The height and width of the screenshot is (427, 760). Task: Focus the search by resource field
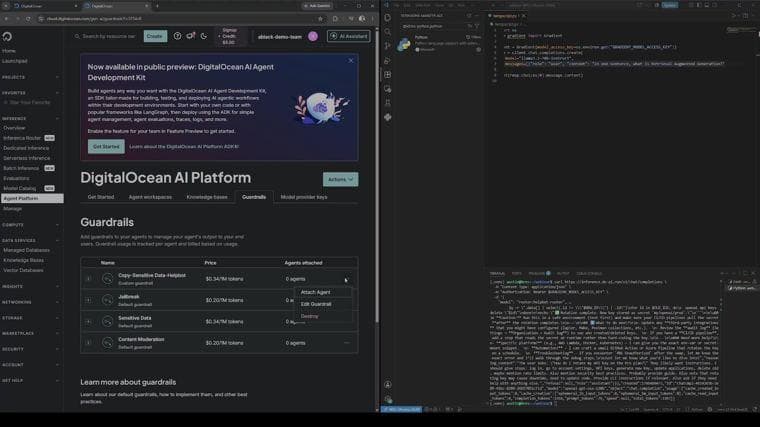coord(106,36)
